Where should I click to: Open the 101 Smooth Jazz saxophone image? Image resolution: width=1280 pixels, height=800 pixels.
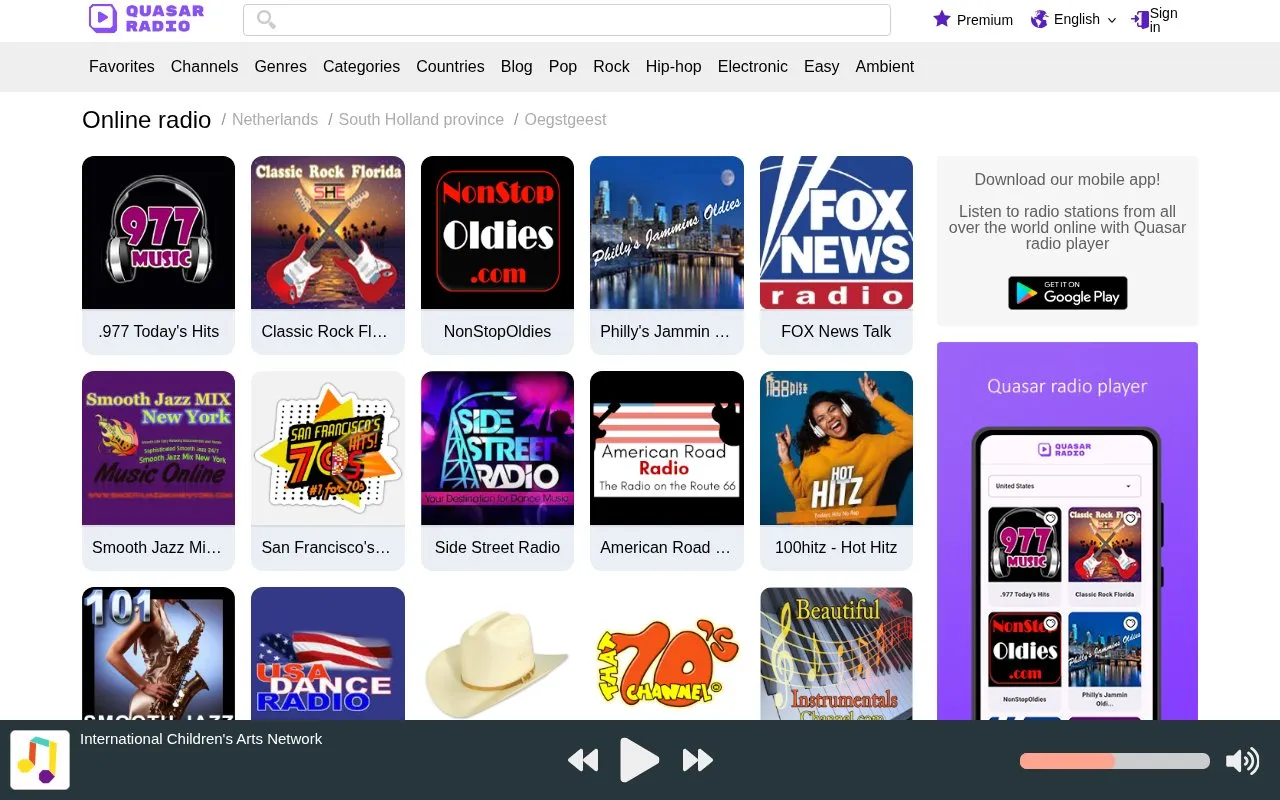click(x=158, y=653)
